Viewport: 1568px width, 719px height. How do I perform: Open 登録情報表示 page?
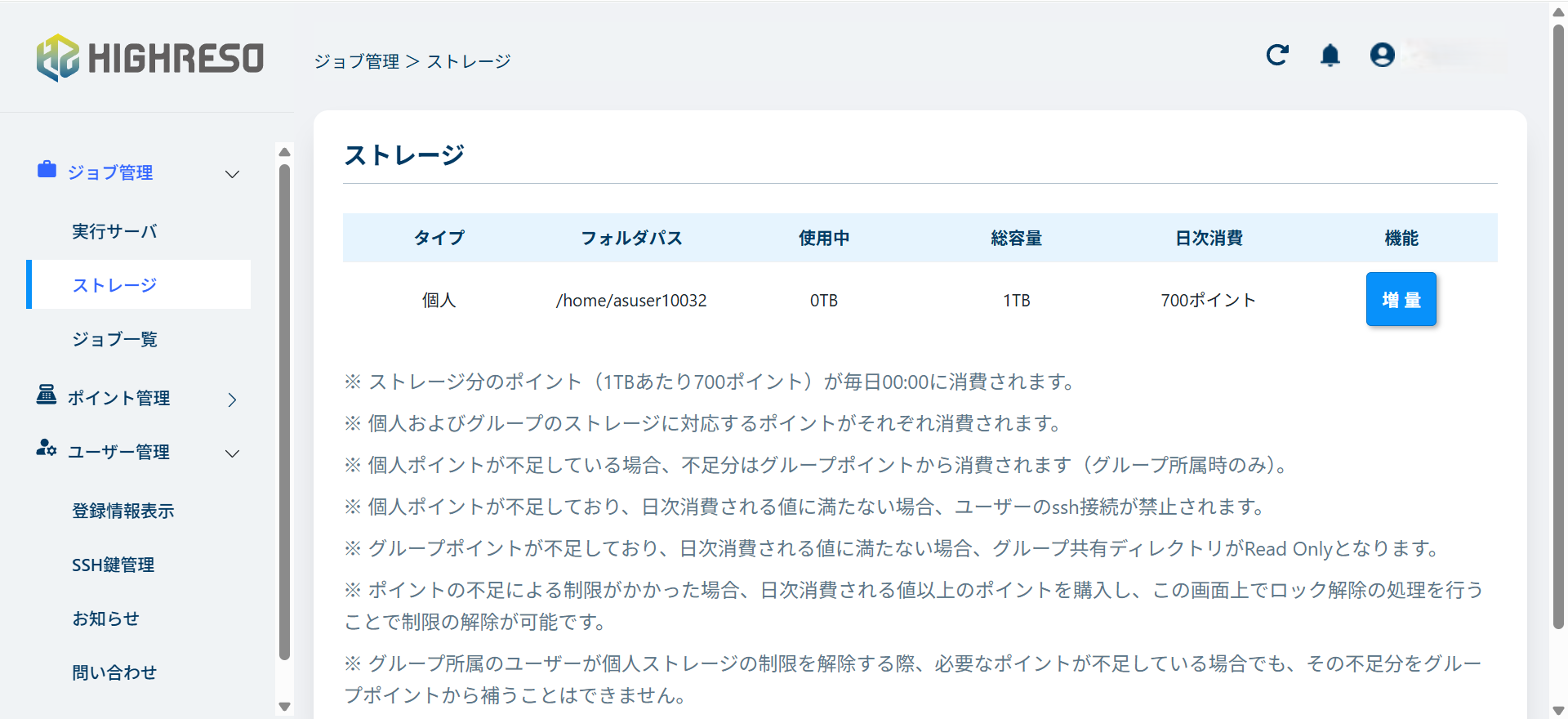(x=122, y=511)
